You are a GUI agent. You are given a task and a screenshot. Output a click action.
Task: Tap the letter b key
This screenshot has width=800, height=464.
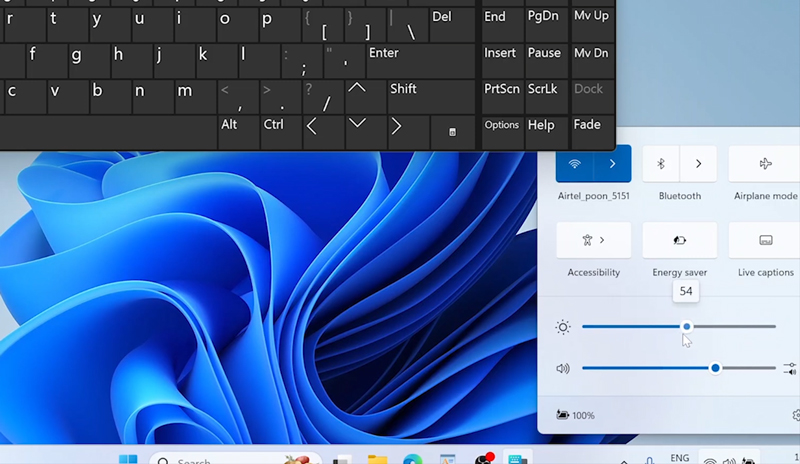111,96
